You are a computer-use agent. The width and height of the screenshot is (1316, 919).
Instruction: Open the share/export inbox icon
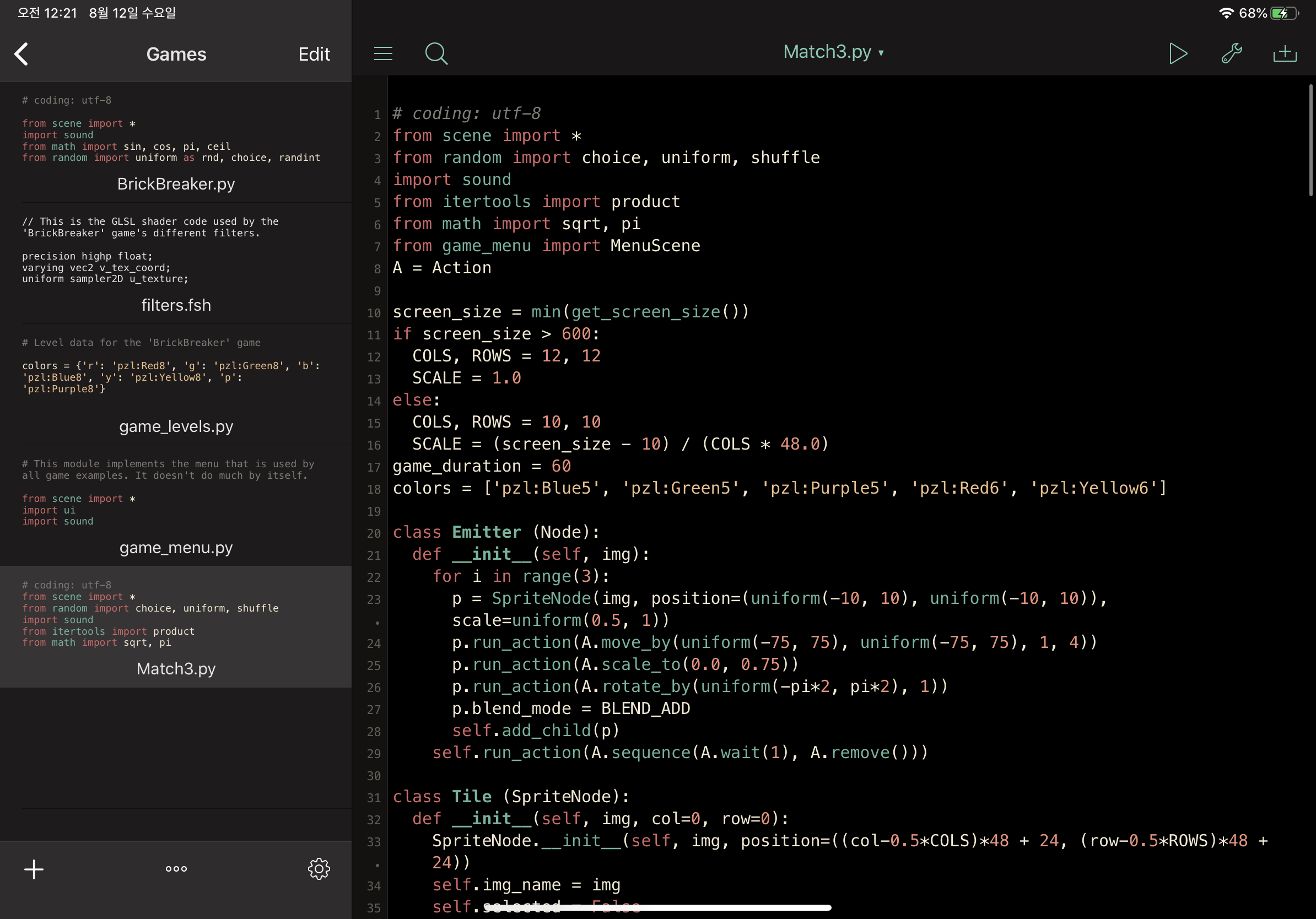coord(1285,54)
